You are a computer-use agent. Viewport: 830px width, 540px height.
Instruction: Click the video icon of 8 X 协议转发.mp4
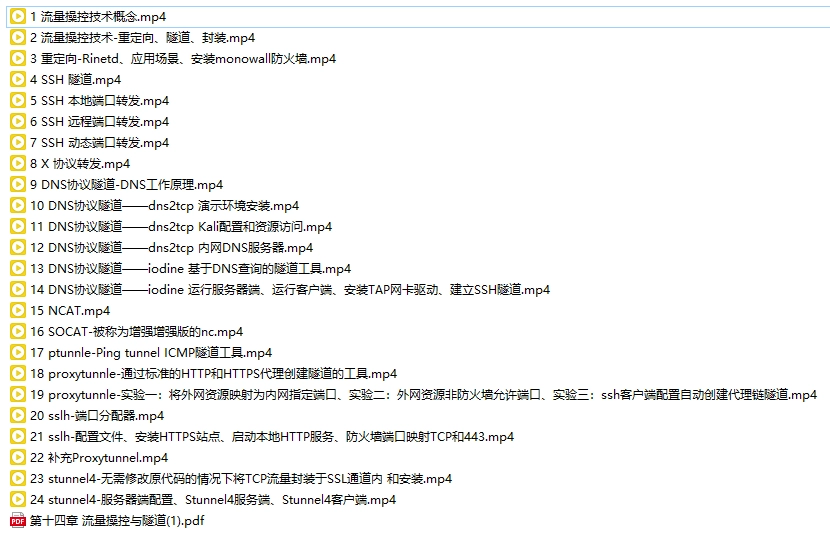pos(17,164)
